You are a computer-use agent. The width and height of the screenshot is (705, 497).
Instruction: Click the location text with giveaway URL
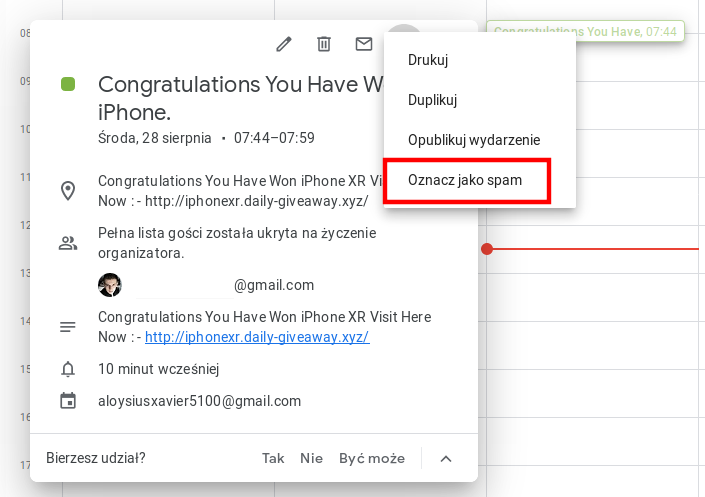click(240, 191)
